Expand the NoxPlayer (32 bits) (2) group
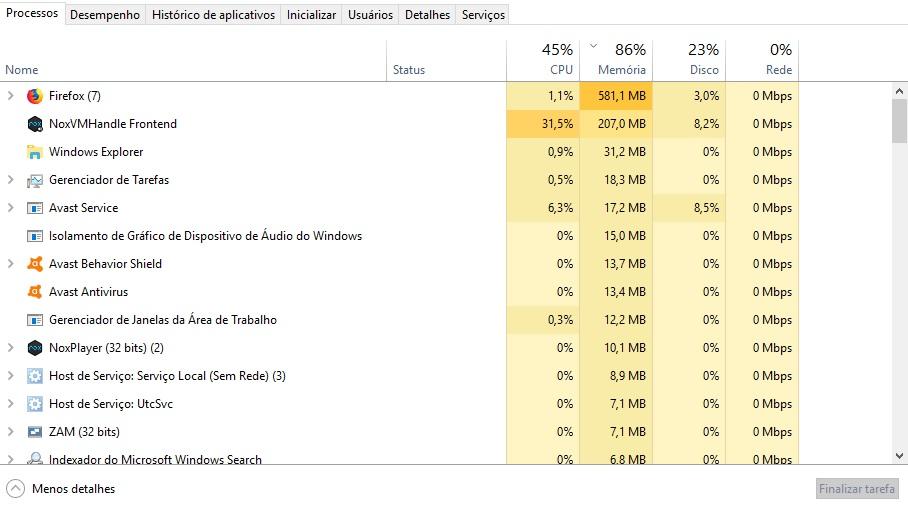 pos(10,347)
